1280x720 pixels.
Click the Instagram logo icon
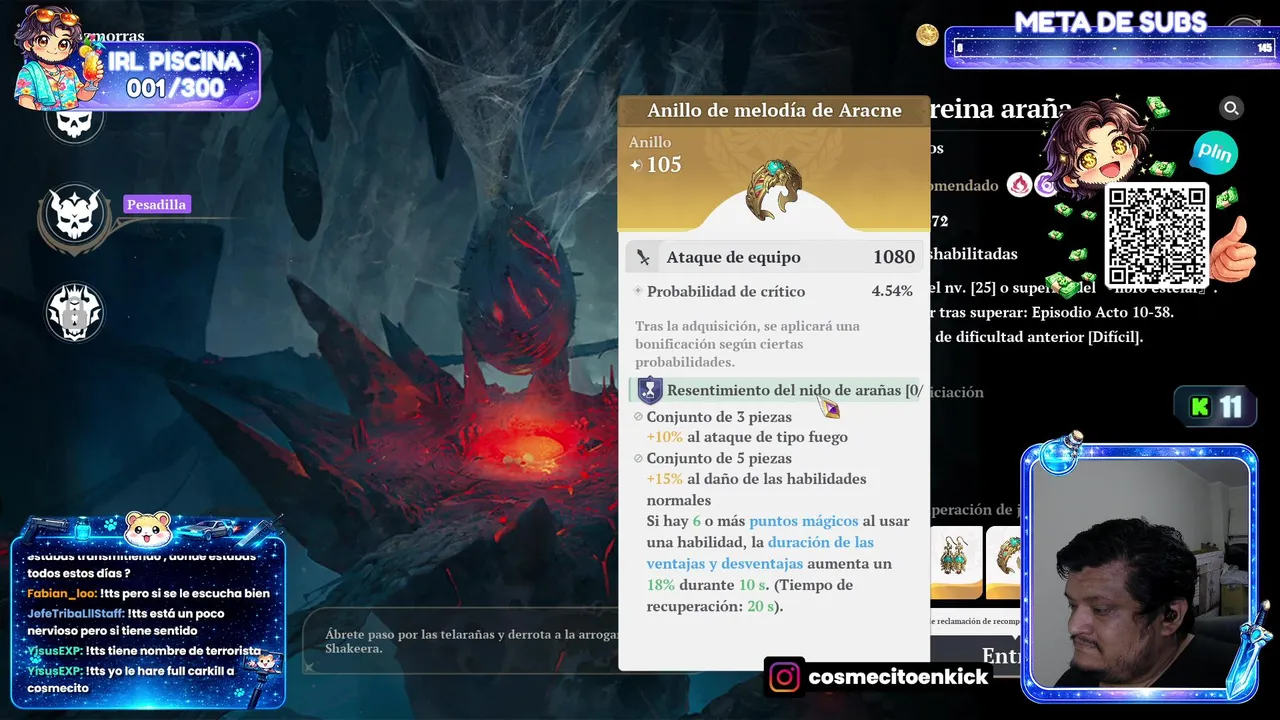pos(785,677)
